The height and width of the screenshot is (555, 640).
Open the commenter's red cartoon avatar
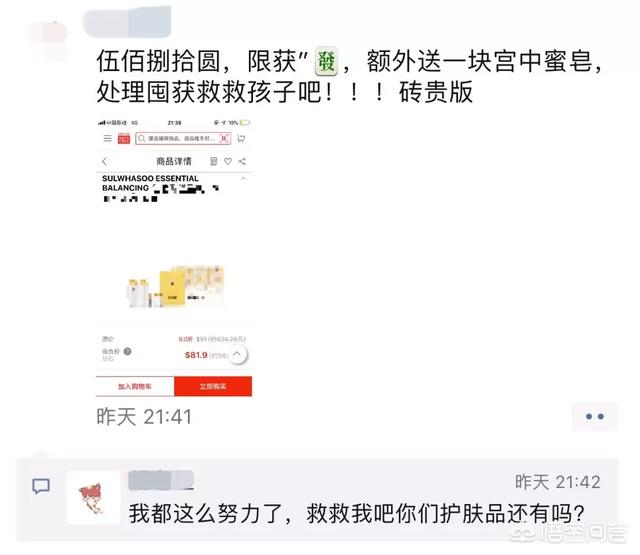pyautogui.click(x=93, y=498)
